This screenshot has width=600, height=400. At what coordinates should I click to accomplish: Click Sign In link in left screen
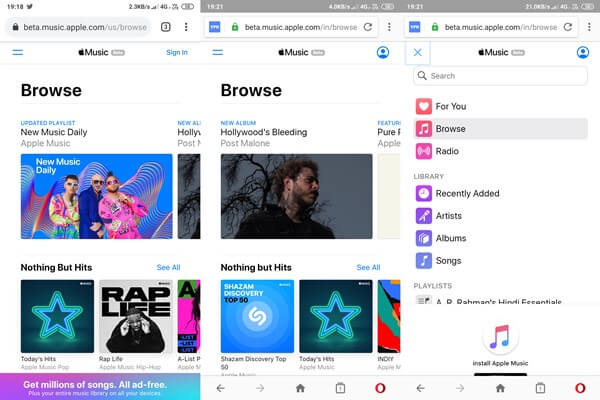click(177, 52)
